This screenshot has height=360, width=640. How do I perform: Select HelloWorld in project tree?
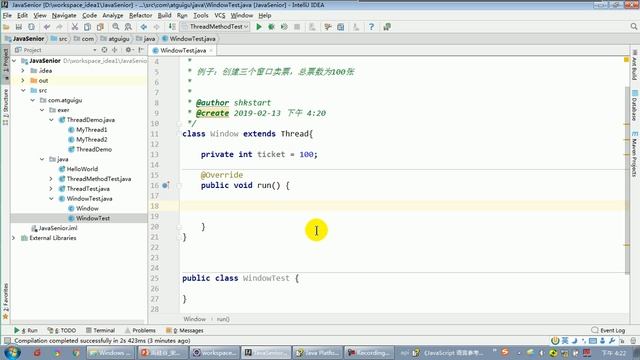pos(82,169)
